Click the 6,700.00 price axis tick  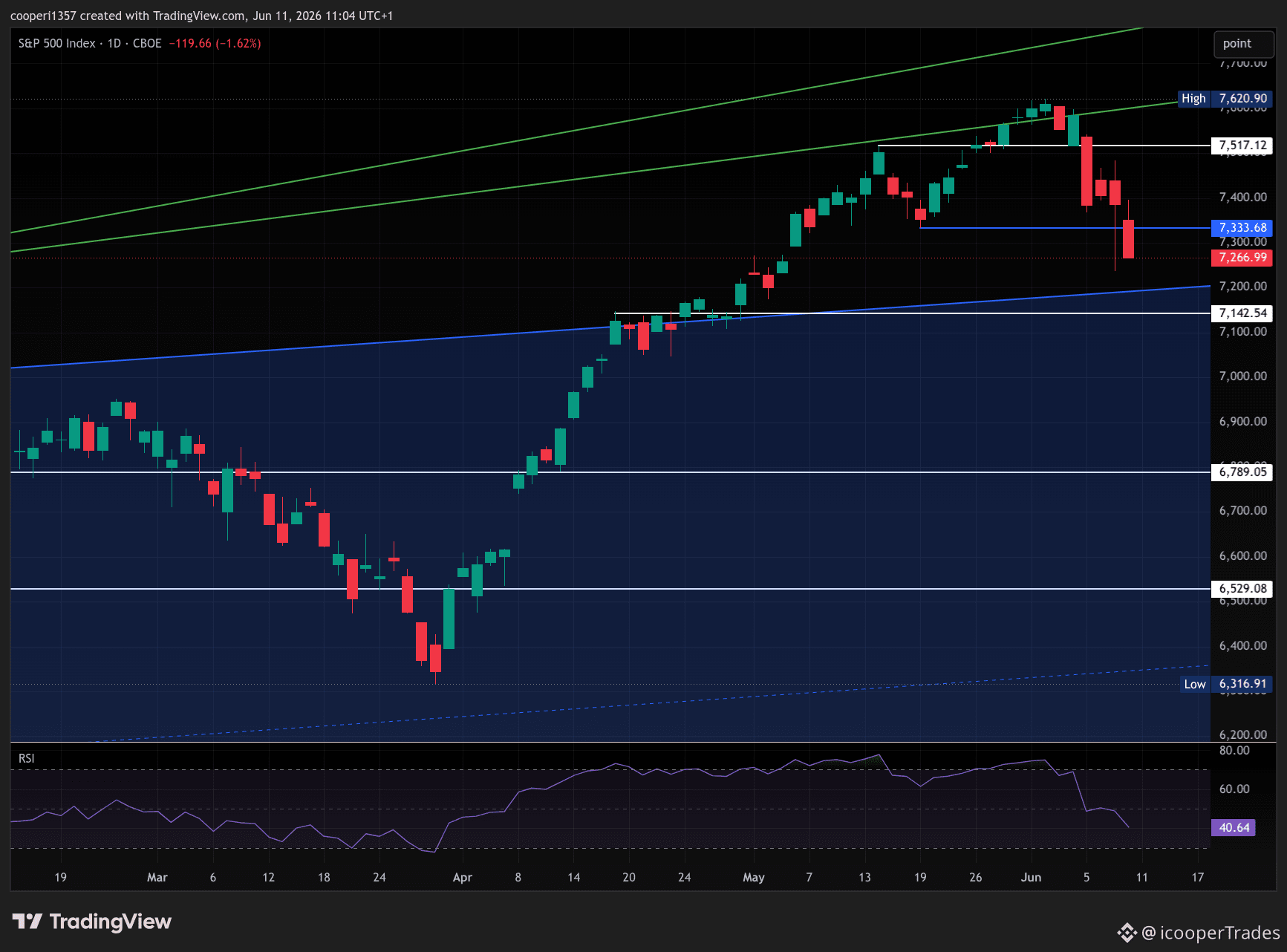tap(1242, 510)
